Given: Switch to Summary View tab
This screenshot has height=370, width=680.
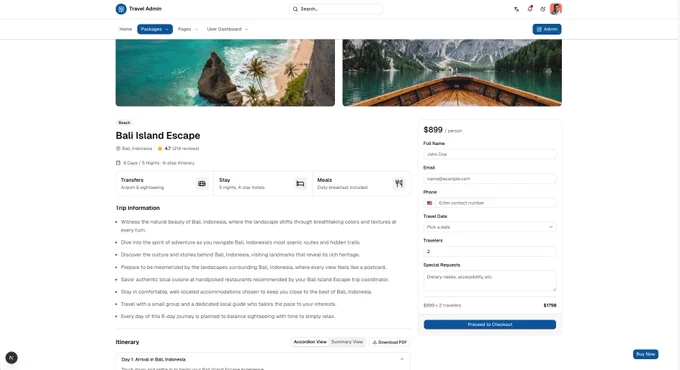Looking at the screenshot, I should click(347, 342).
